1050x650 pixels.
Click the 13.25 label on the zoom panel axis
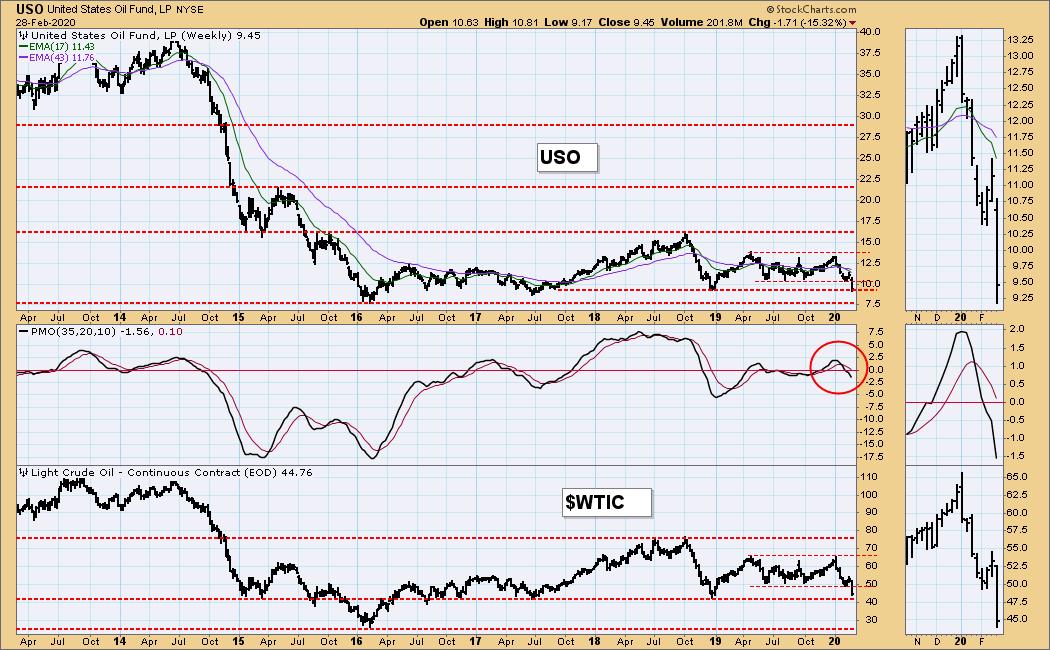point(1020,39)
